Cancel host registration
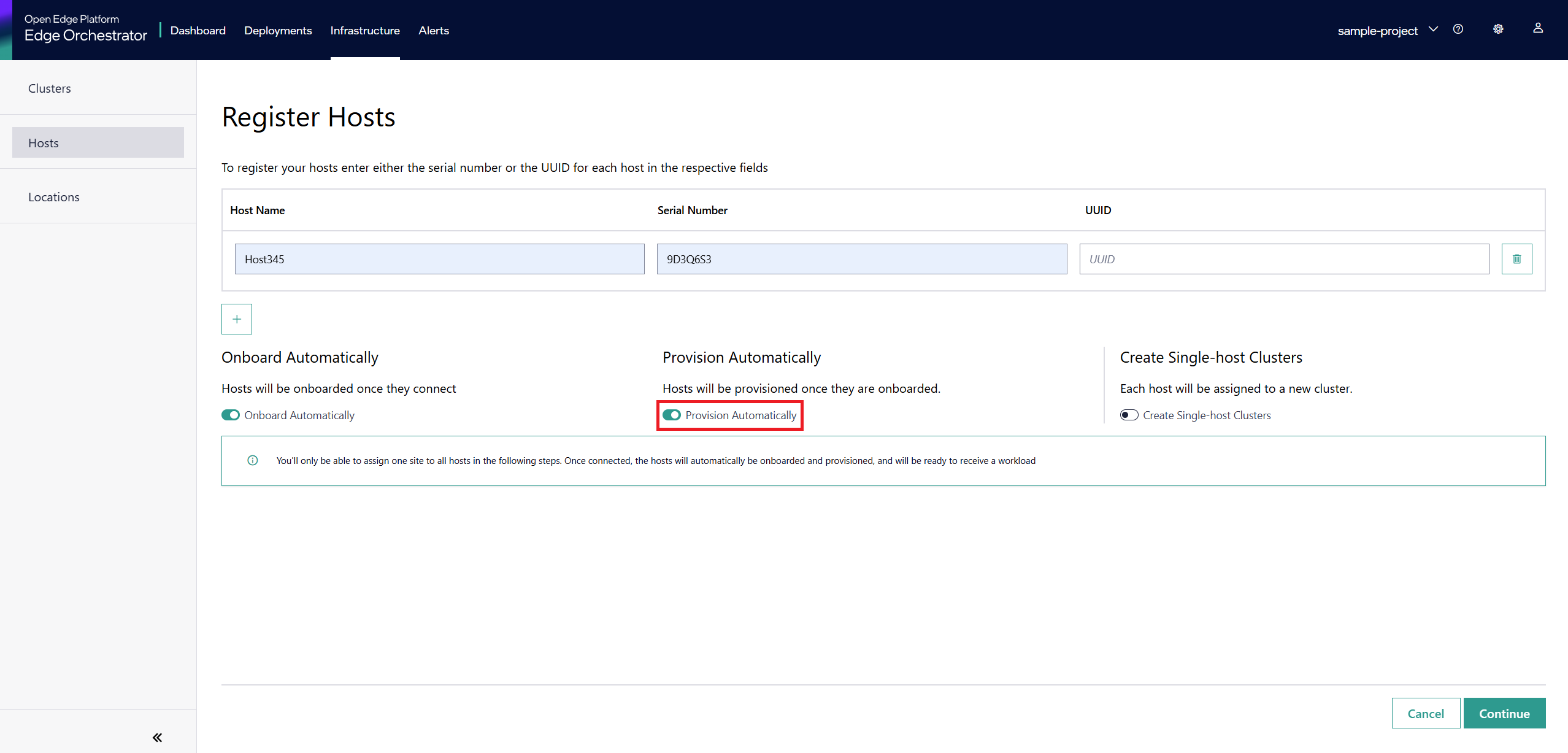The width and height of the screenshot is (1568, 753). (x=1426, y=712)
